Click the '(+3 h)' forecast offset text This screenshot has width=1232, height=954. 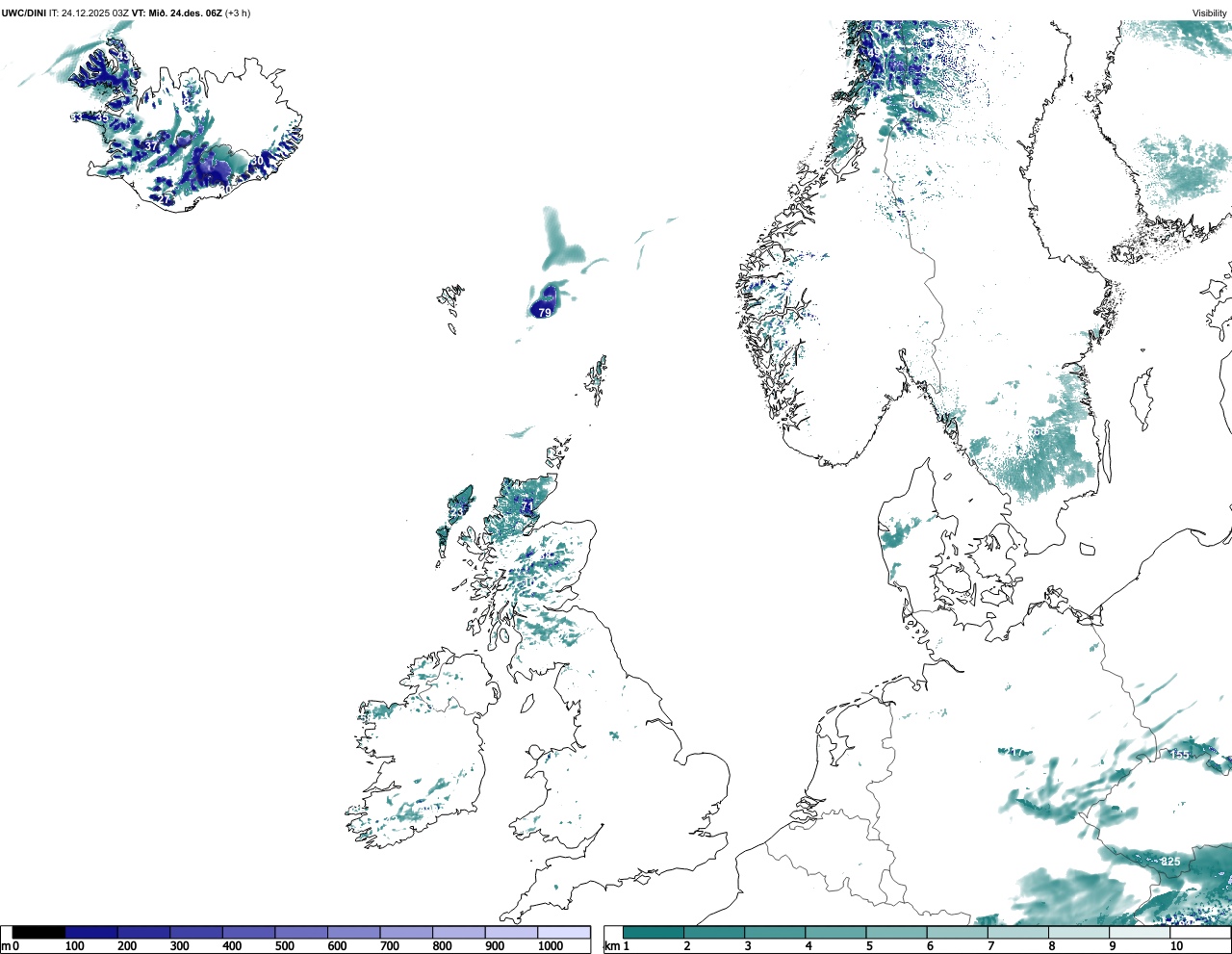point(238,13)
